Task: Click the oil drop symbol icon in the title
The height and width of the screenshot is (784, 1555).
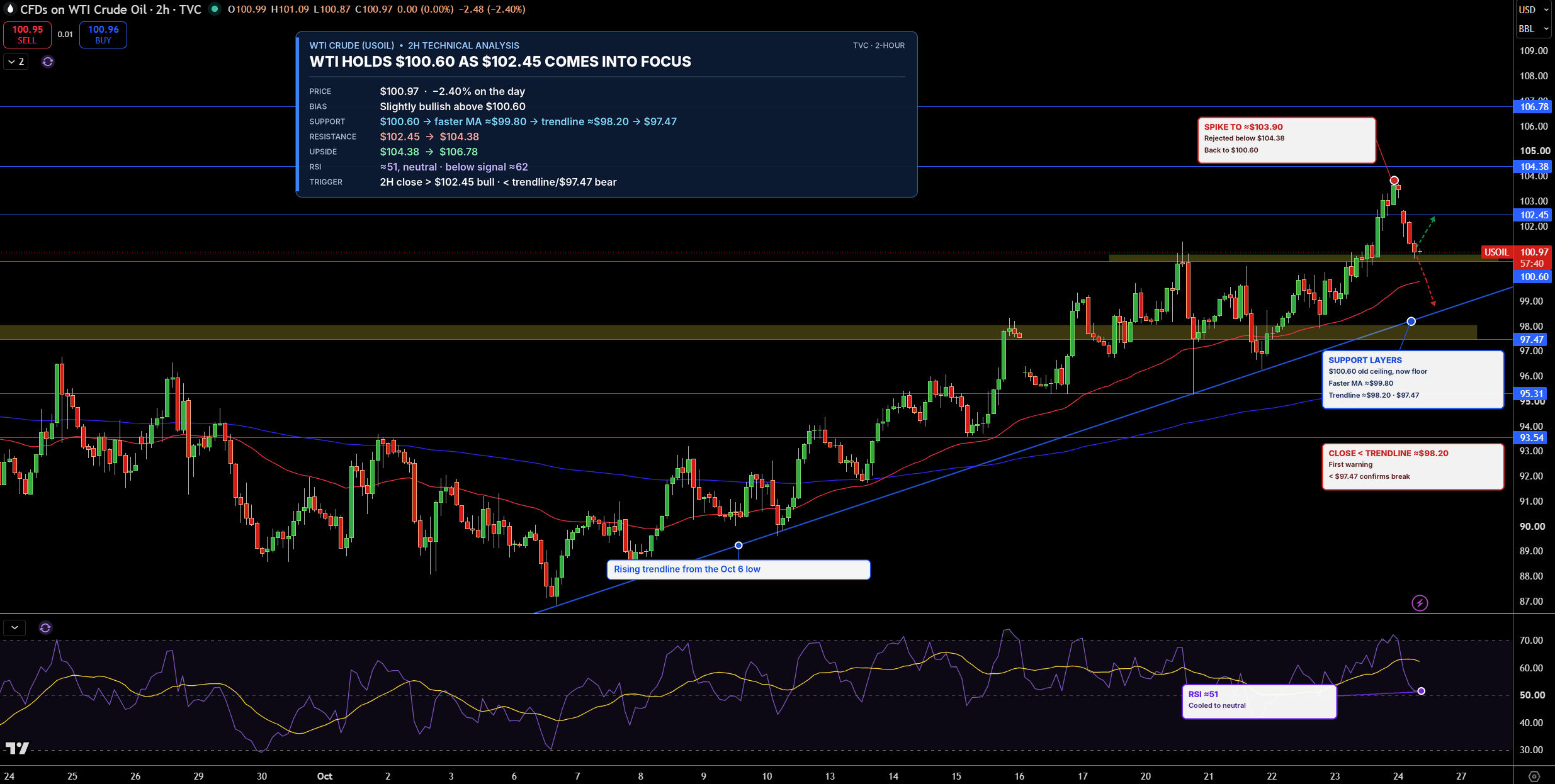Action: pyautogui.click(x=9, y=9)
